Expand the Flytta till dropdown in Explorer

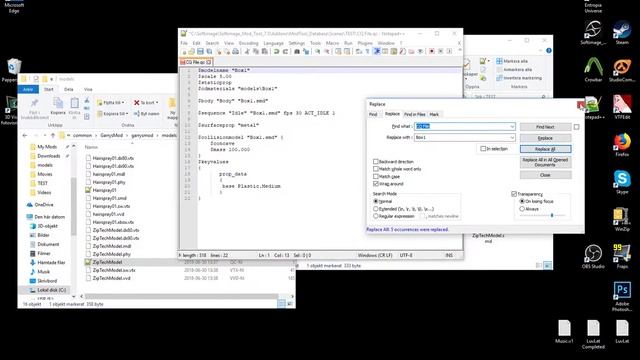coord(123,102)
